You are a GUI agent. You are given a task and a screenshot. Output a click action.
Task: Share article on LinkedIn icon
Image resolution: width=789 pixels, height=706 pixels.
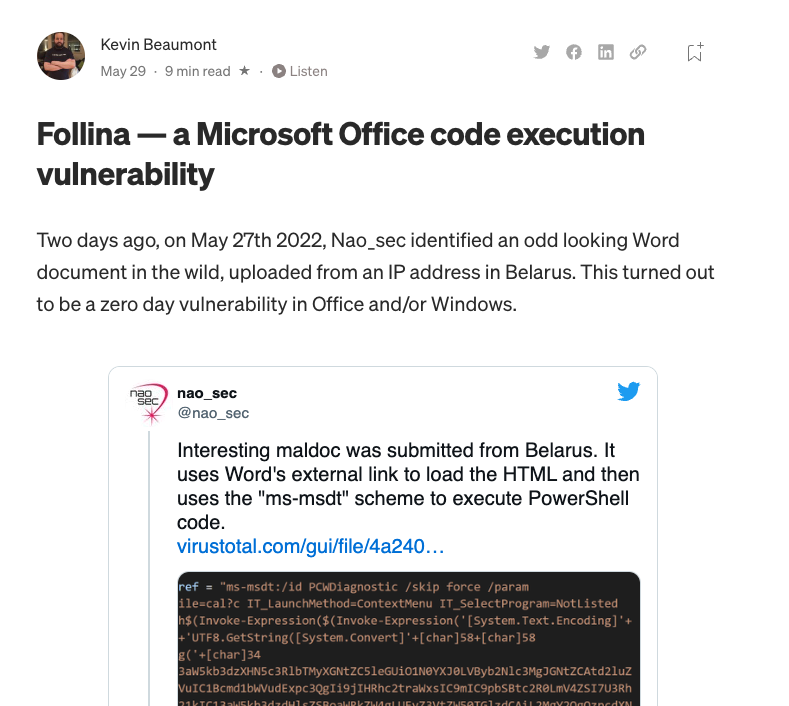coord(606,52)
